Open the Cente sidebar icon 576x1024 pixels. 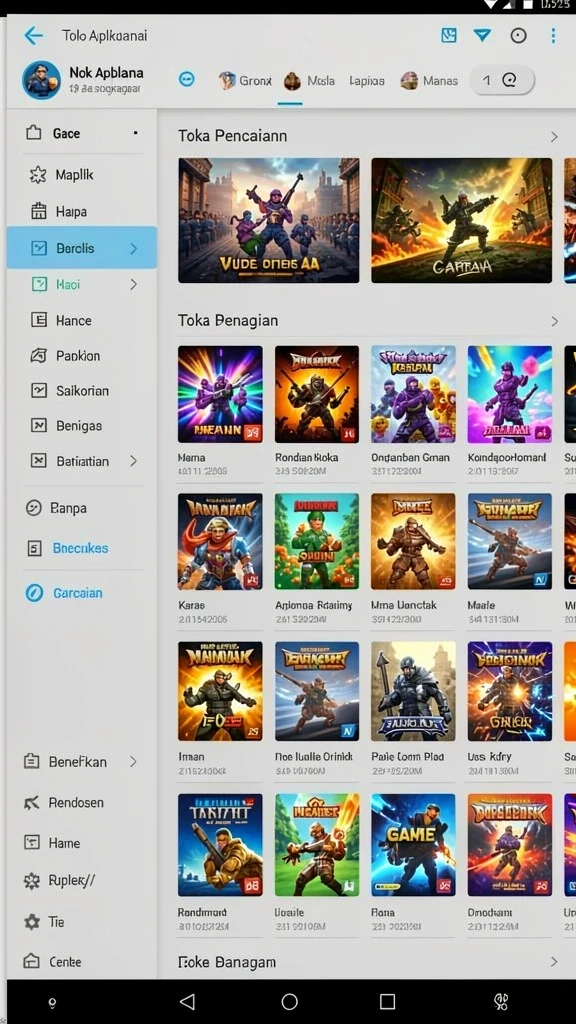[x=31, y=961]
